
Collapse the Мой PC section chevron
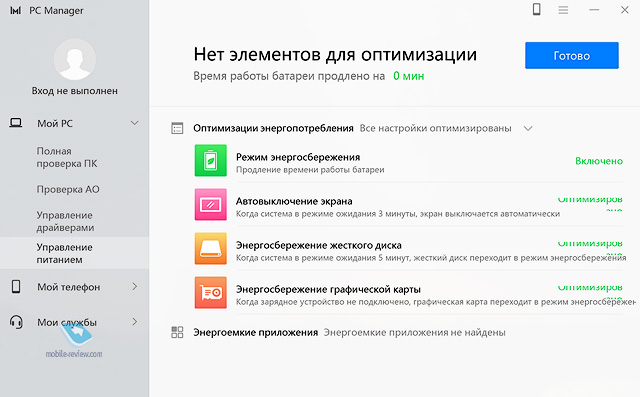click(x=134, y=123)
